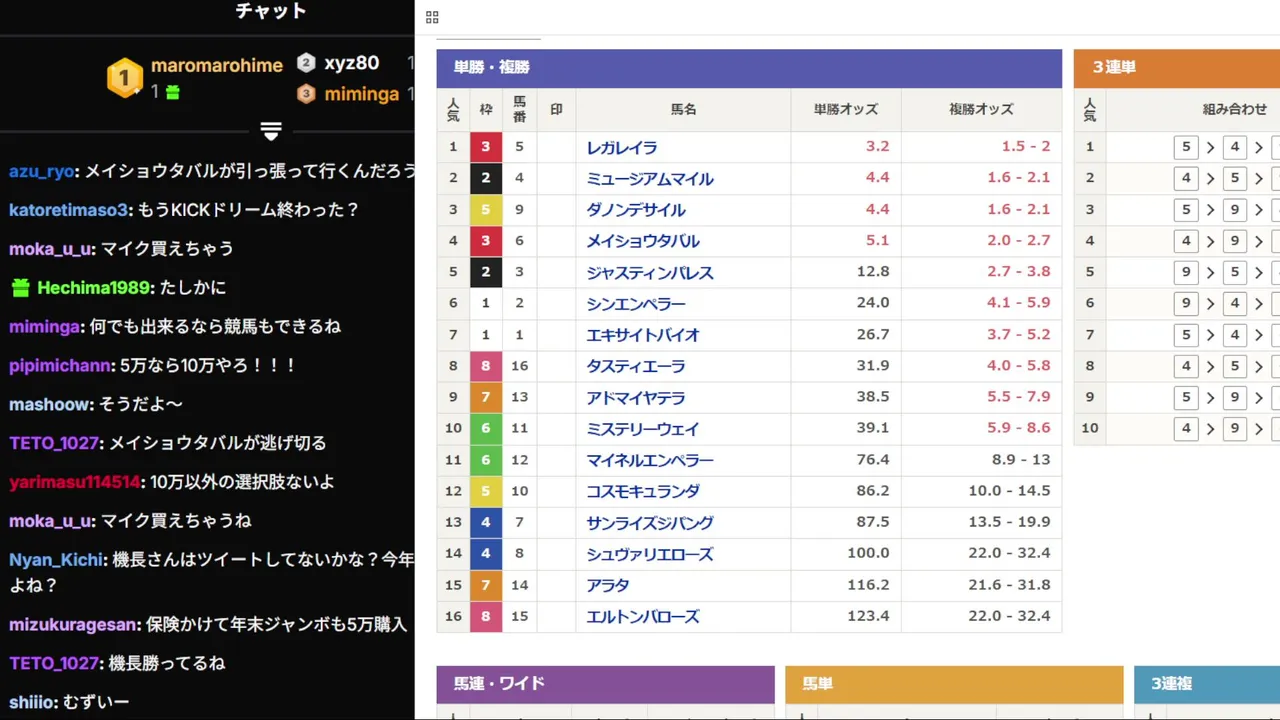Screen dimensions: 1280x720
Task: Open xyz80's profile in the leaderboard
Action: [x=351, y=63]
